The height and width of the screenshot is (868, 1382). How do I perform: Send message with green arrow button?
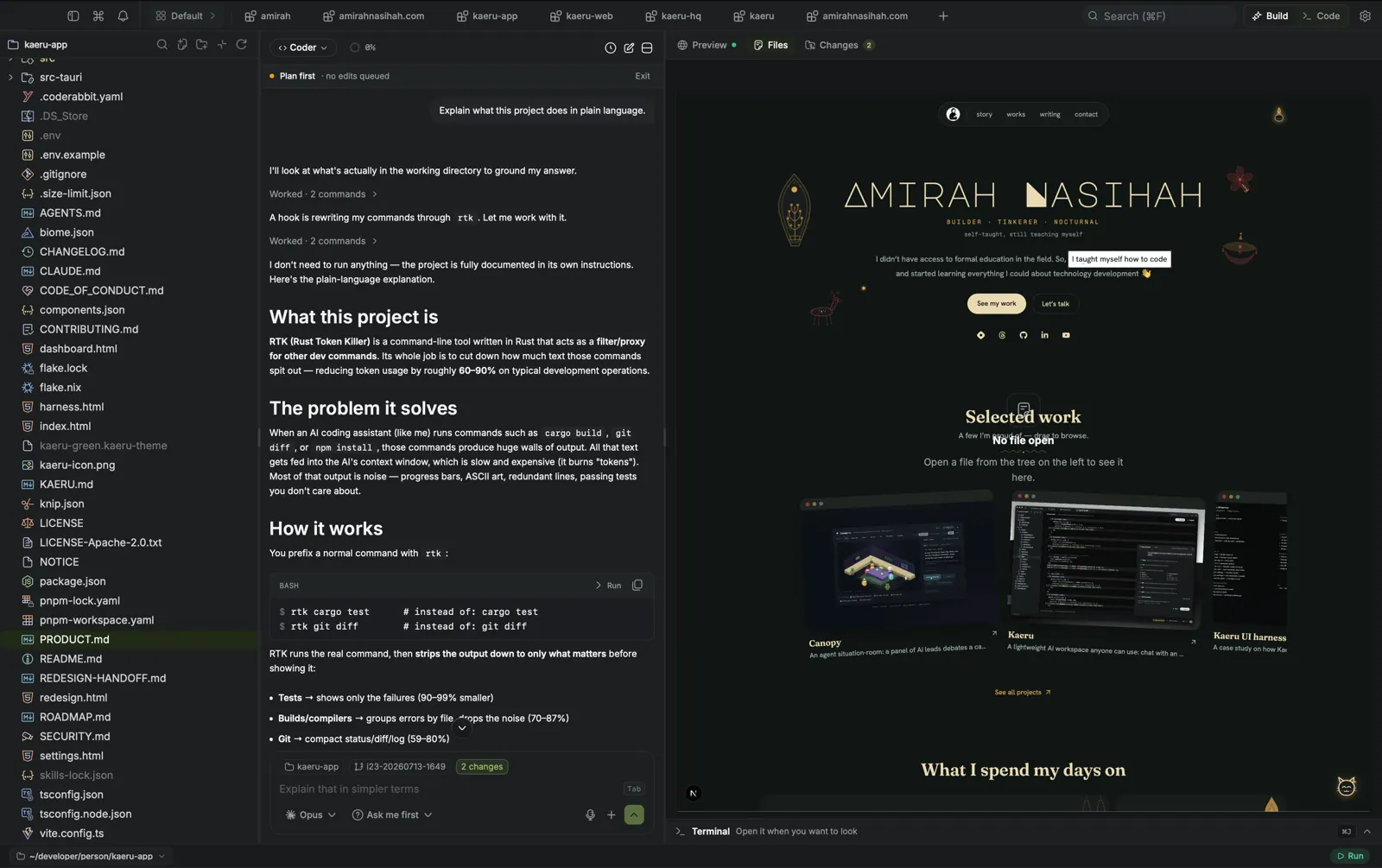tap(634, 814)
